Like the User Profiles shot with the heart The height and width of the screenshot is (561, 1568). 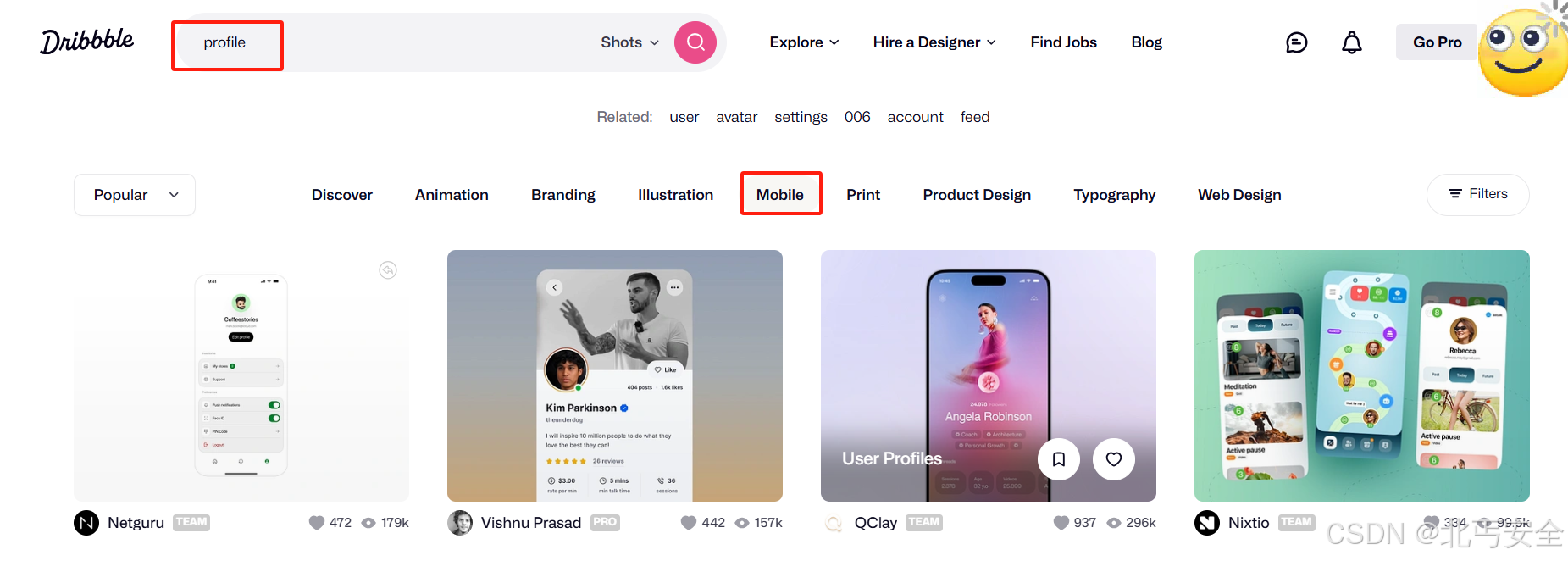tap(1114, 459)
